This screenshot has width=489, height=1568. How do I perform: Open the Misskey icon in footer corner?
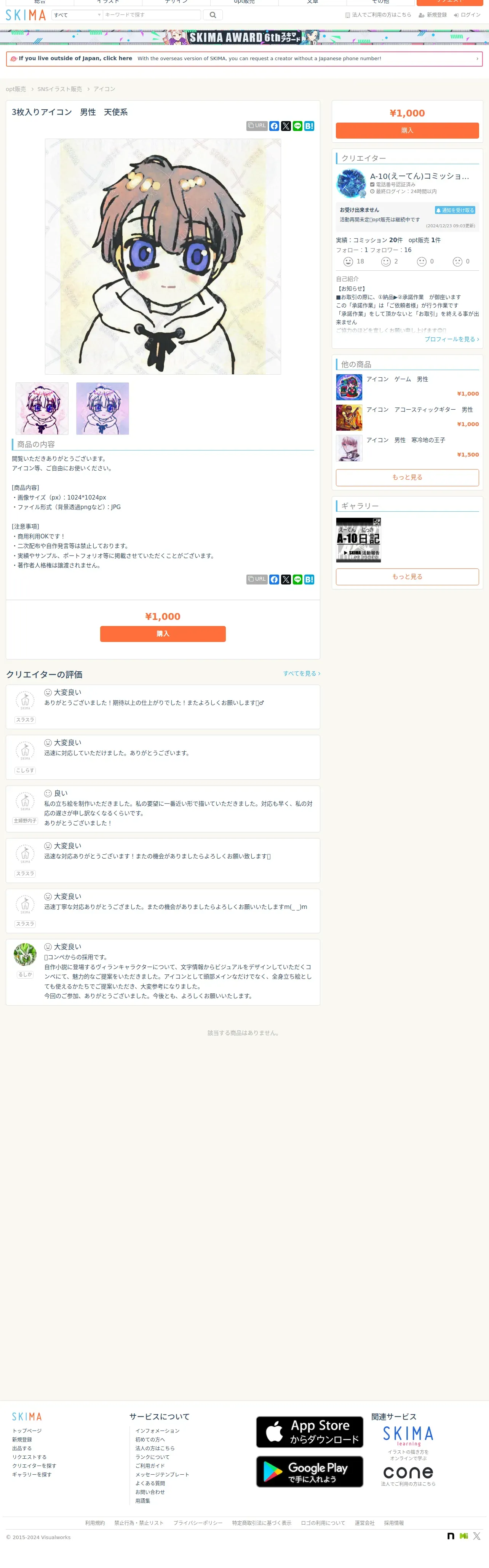pyautogui.click(x=464, y=1536)
